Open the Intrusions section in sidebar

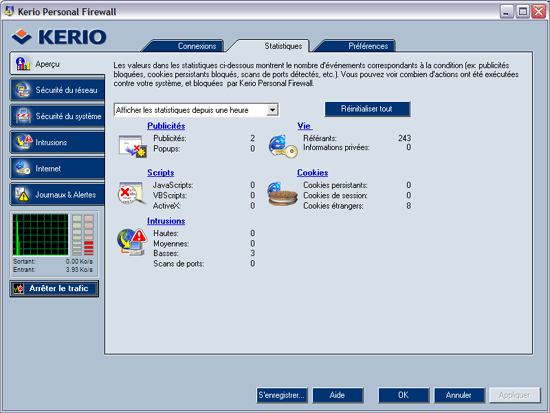click(x=57, y=142)
